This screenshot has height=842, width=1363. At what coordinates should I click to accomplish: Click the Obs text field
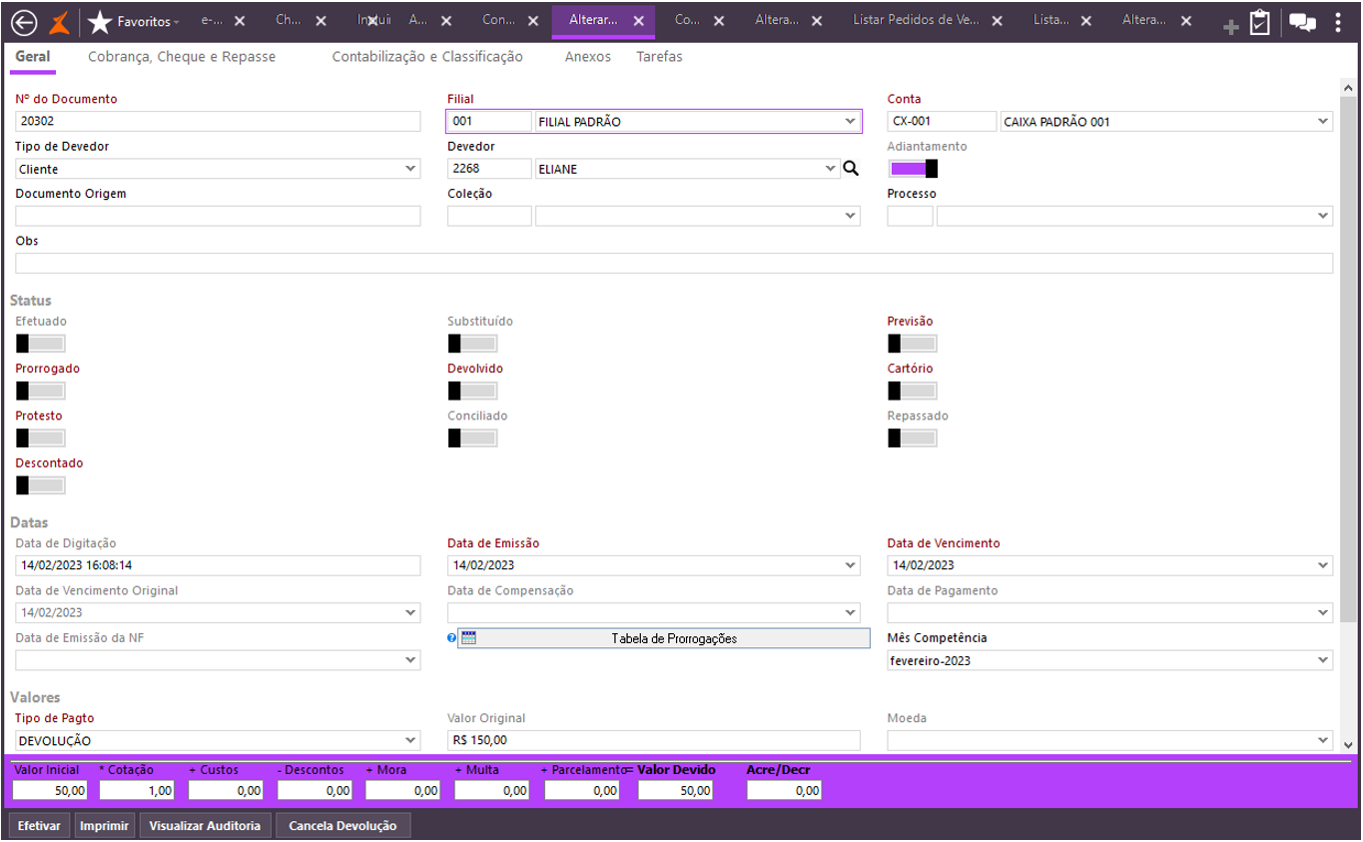coord(674,263)
